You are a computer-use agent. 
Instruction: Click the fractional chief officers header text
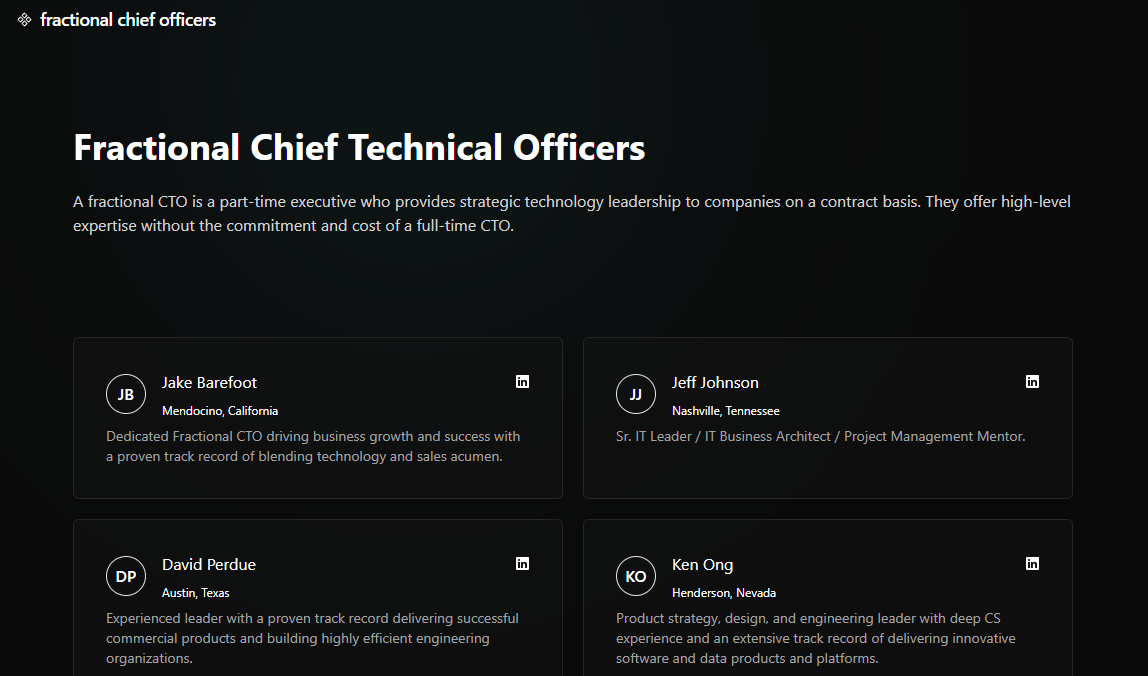coord(126,19)
